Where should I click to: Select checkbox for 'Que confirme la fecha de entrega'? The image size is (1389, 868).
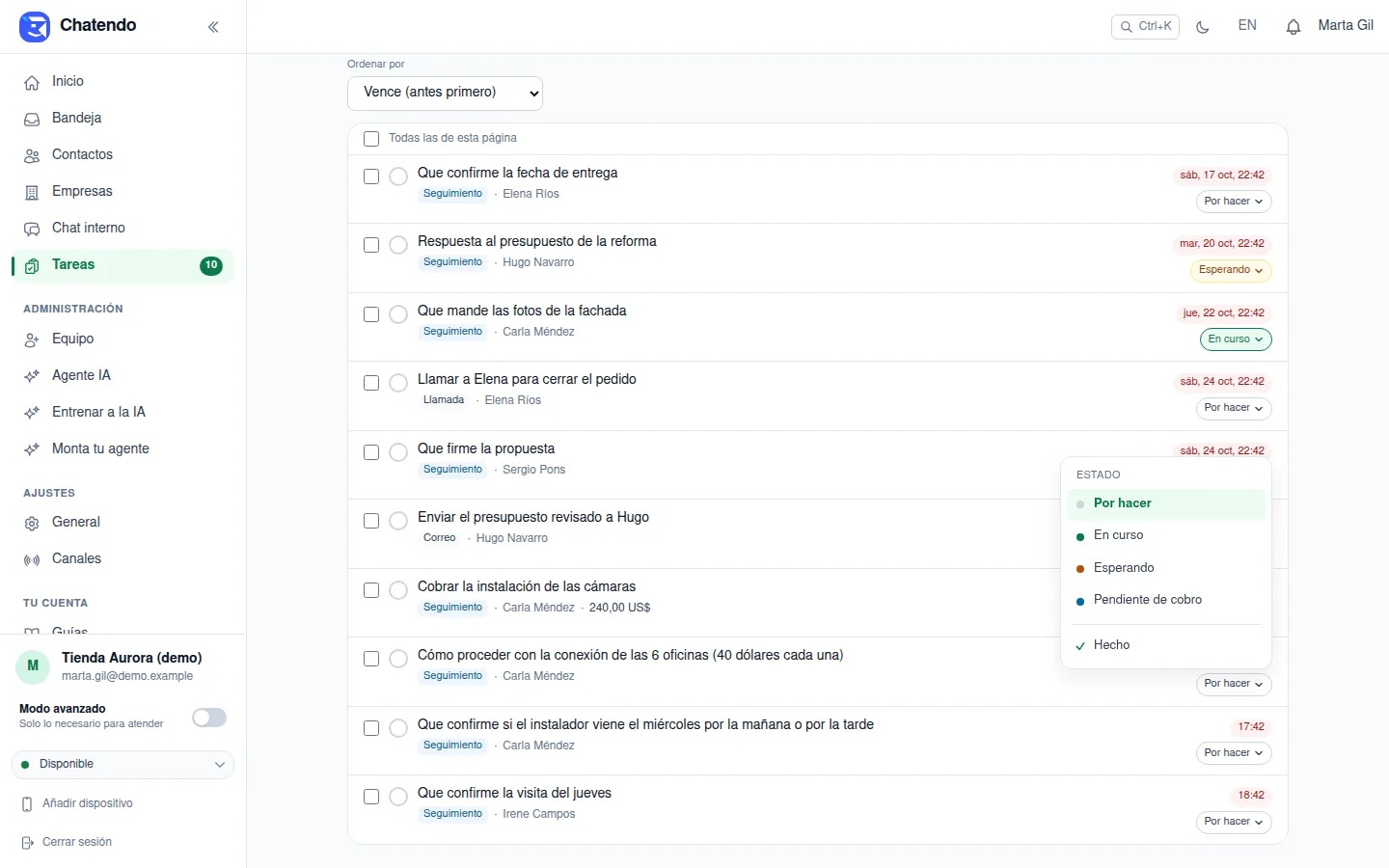(371, 176)
